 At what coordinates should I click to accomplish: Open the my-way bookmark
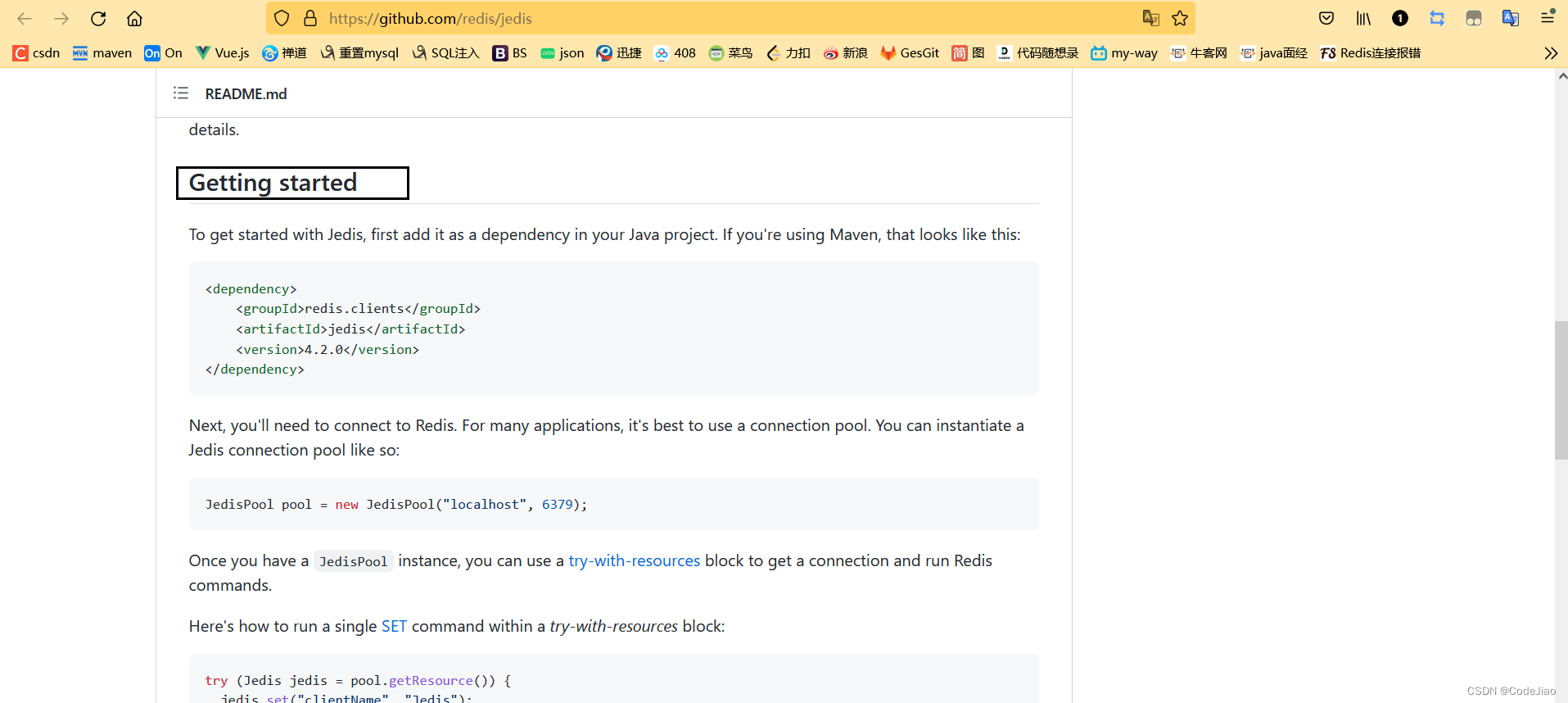(x=1124, y=53)
